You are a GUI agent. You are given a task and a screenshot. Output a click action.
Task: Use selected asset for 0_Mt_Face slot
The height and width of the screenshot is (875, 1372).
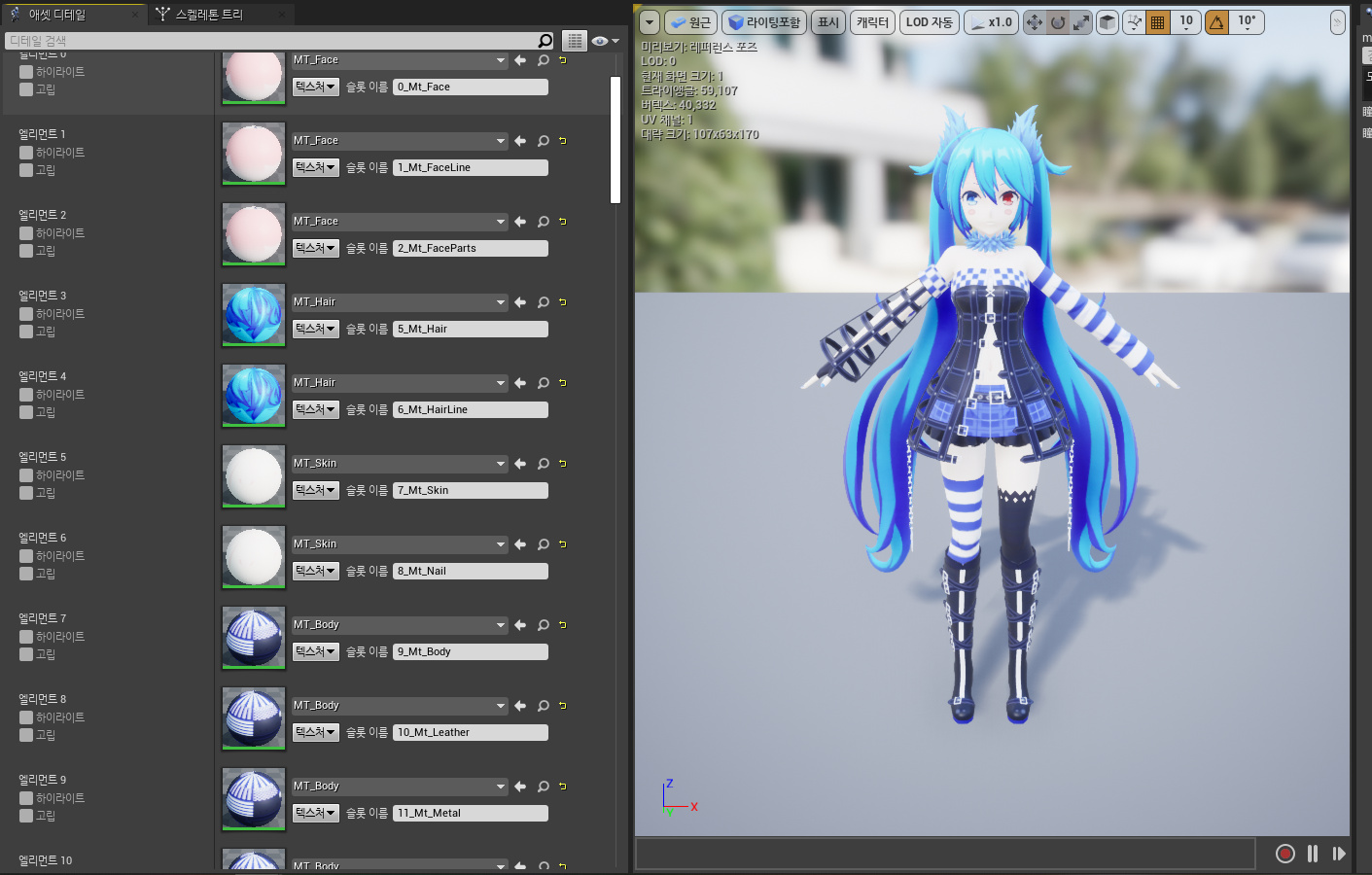coord(520,60)
